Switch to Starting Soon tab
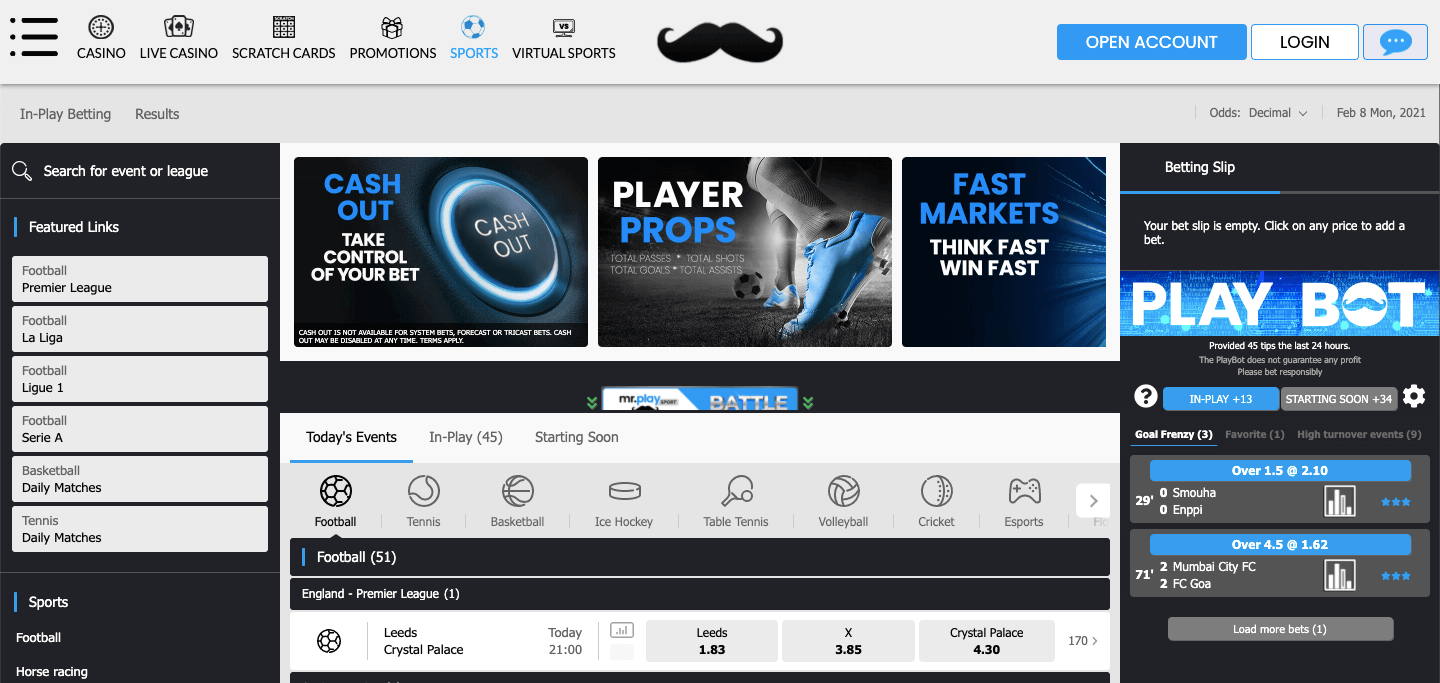1440x683 pixels. pos(577,438)
